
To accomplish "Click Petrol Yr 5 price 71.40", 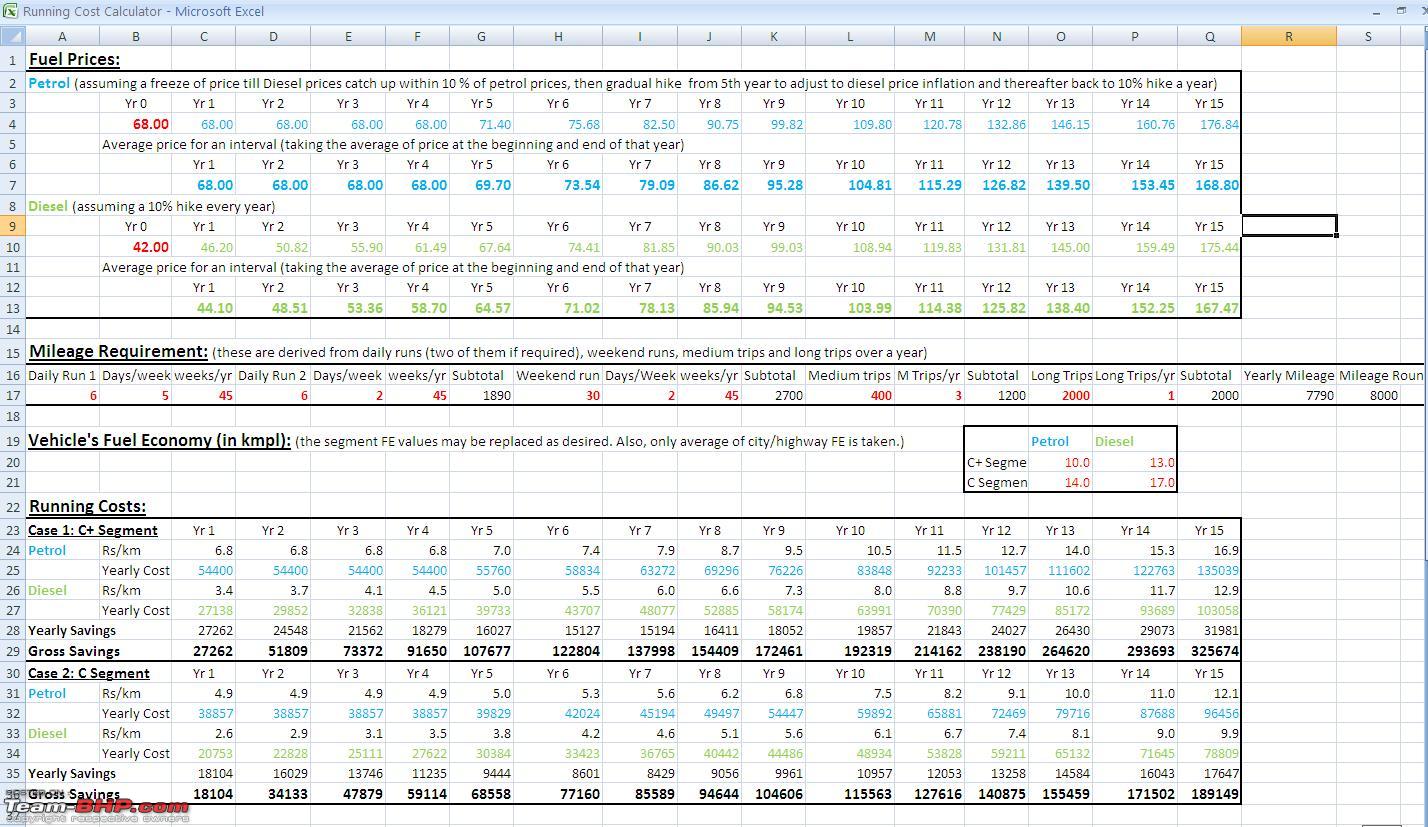I will 495,124.
